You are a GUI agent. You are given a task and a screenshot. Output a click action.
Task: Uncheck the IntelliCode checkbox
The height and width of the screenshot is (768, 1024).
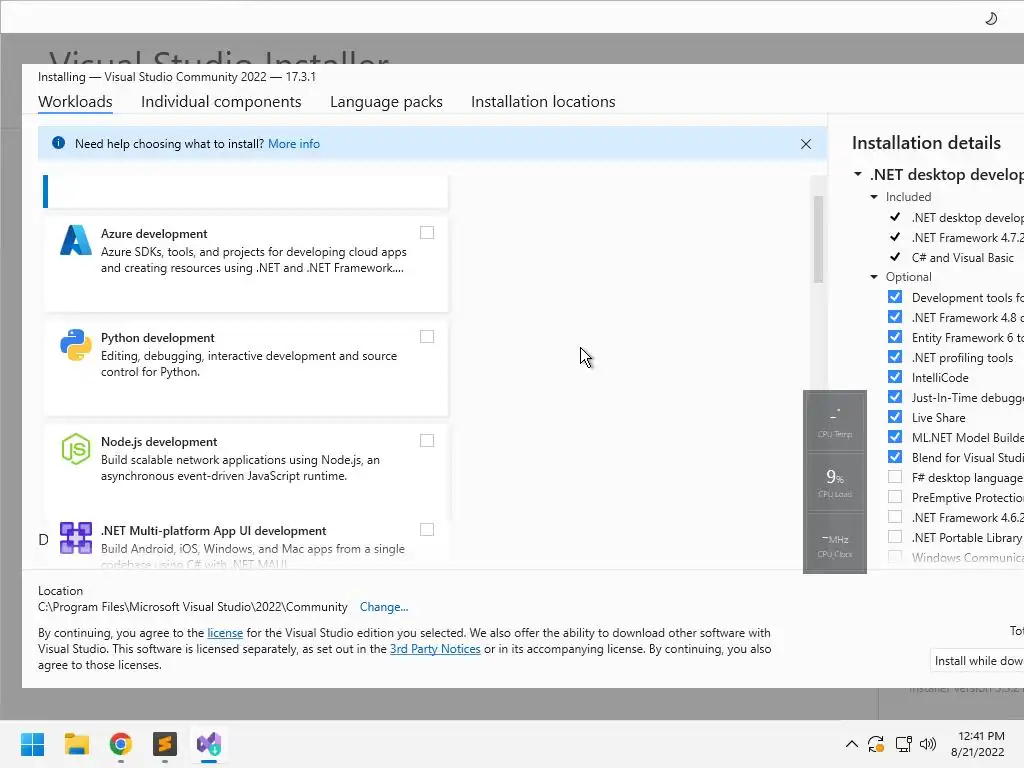click(895, 377)
